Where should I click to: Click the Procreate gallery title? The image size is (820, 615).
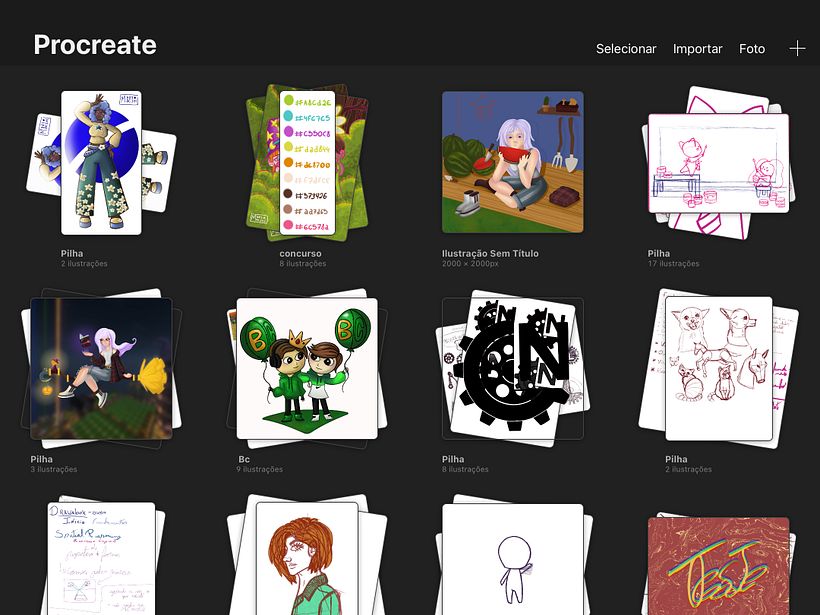click(x=95, y=45)
